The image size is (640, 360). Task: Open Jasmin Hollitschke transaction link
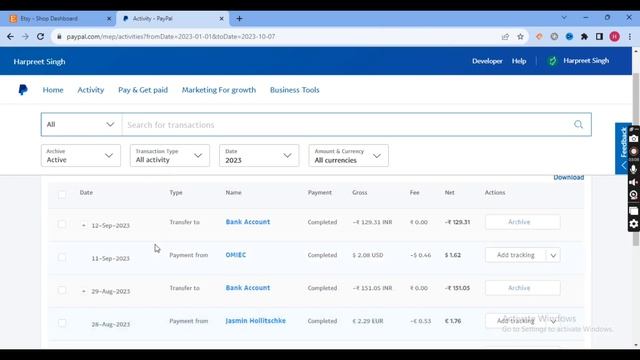pyautogui.click(x=256, y=321)
